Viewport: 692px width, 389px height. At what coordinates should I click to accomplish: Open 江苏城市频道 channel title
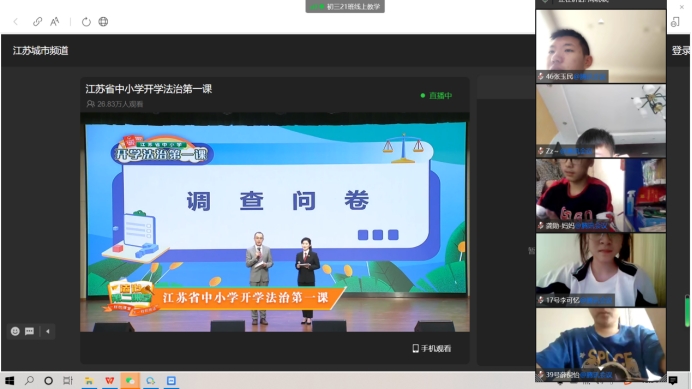point(41,51)
